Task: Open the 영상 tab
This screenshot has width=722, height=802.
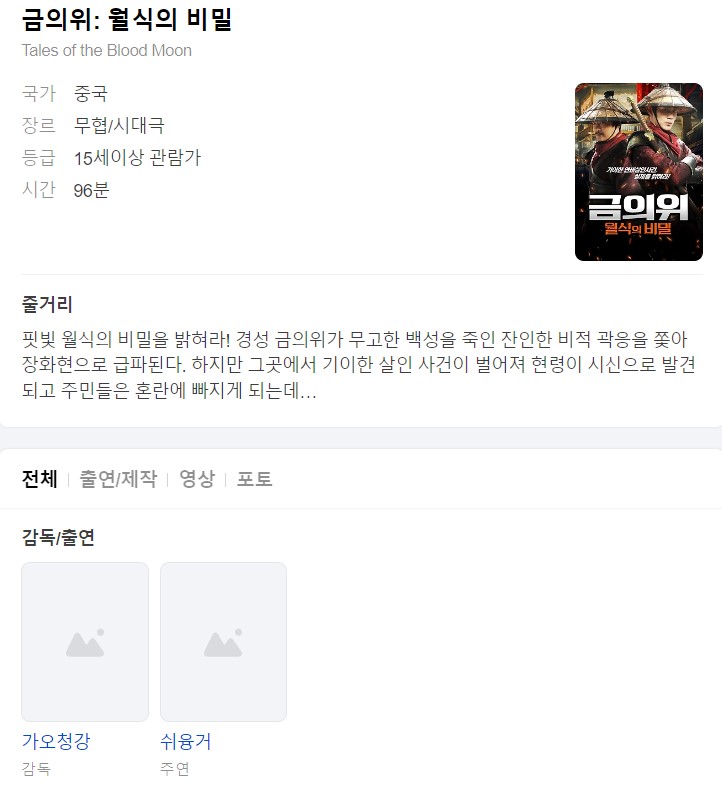Action: tap(197, 479)
